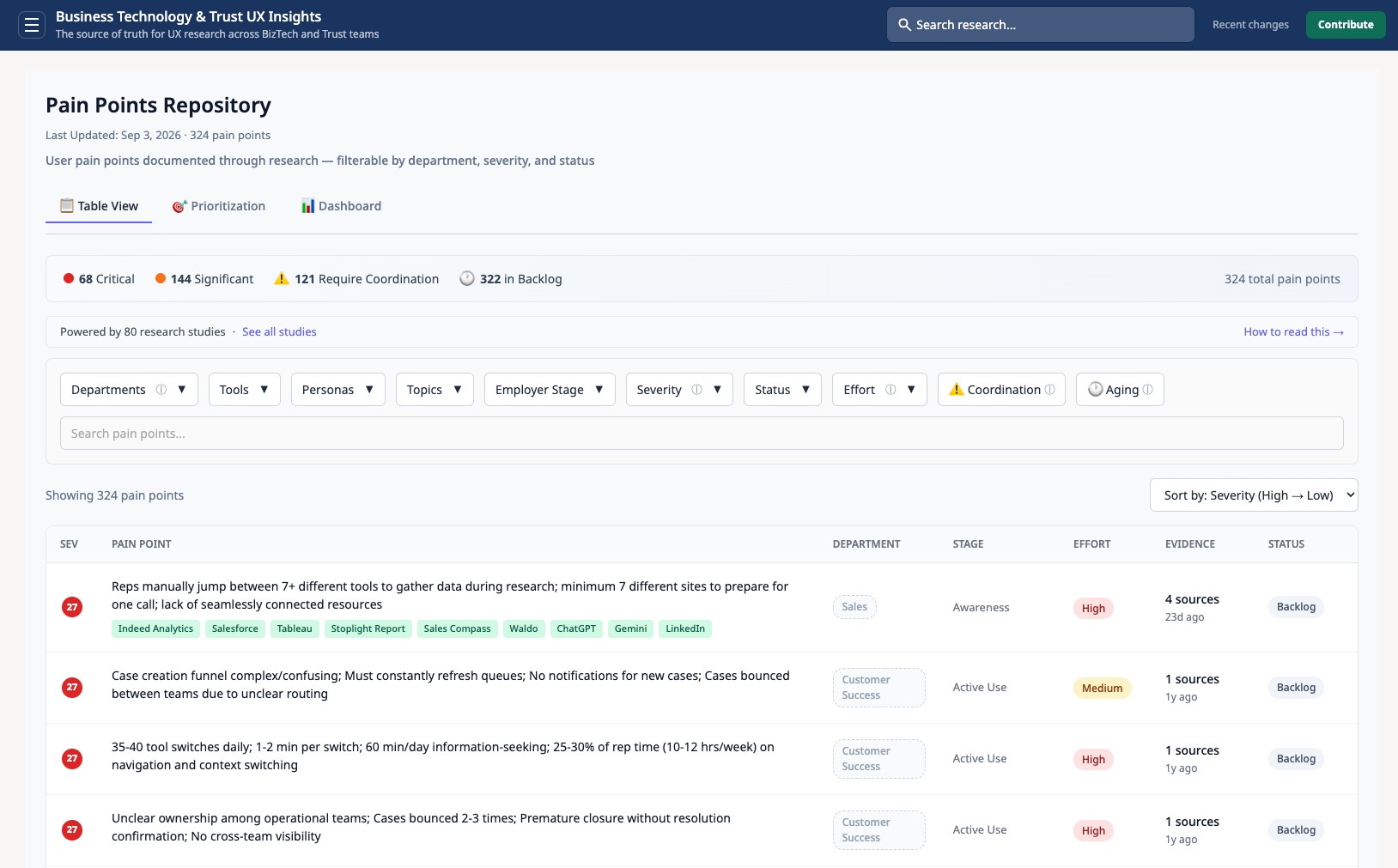Change the Sort by Severity dropdown
The width and height of the screenshot is (1398, 868).
[x=1254, y=495]
